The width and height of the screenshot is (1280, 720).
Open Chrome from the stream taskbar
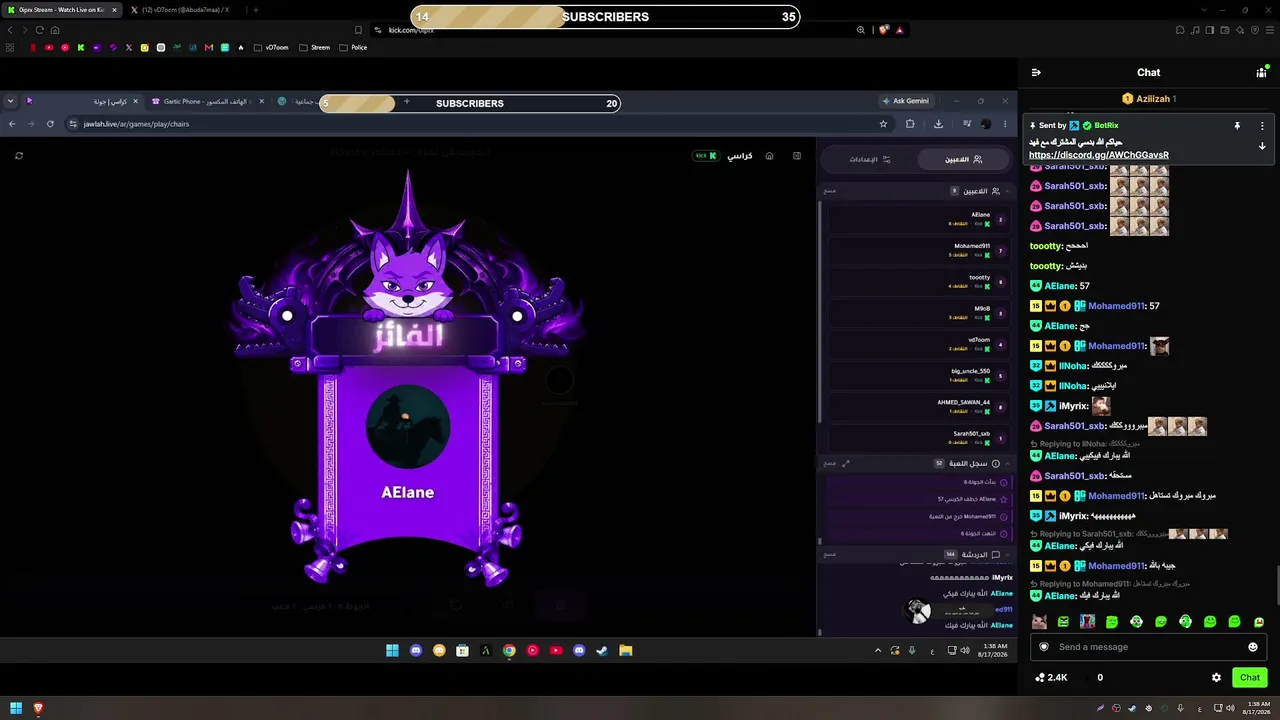click(x=509, y=650)
